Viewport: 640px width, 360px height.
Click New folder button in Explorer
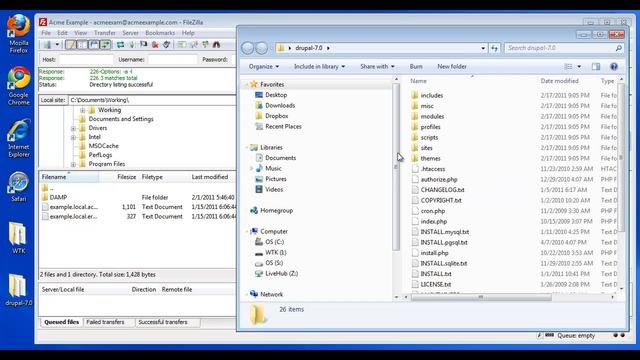click(452, 66)
